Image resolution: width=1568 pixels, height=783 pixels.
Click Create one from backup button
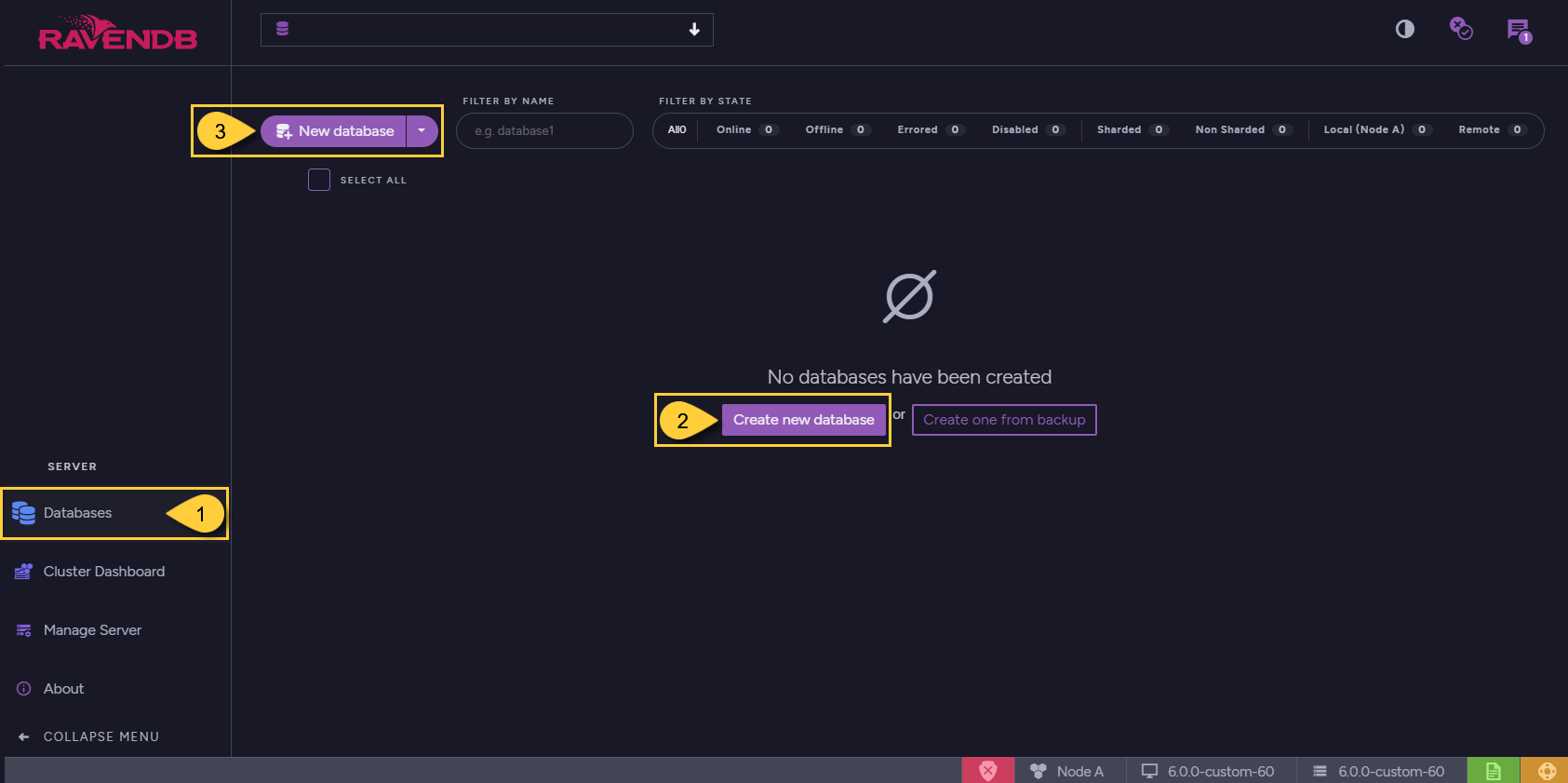1004,420
